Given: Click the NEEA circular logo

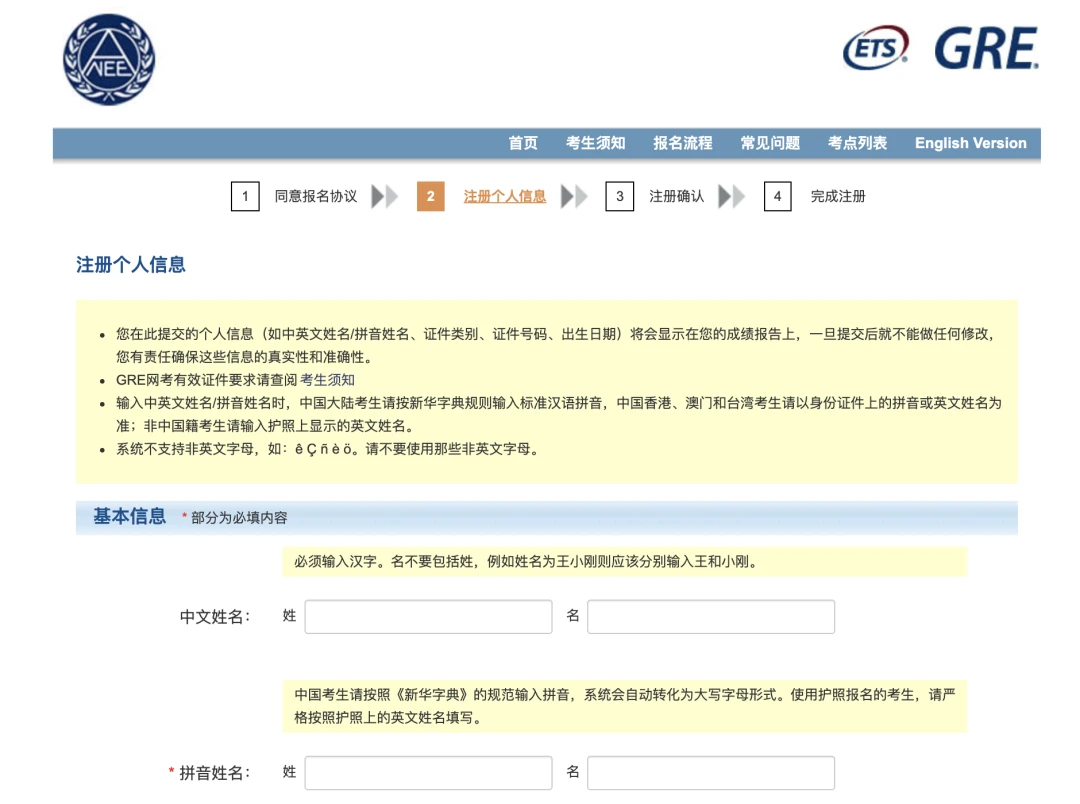Looking at the screenshot, I should 109,60.
